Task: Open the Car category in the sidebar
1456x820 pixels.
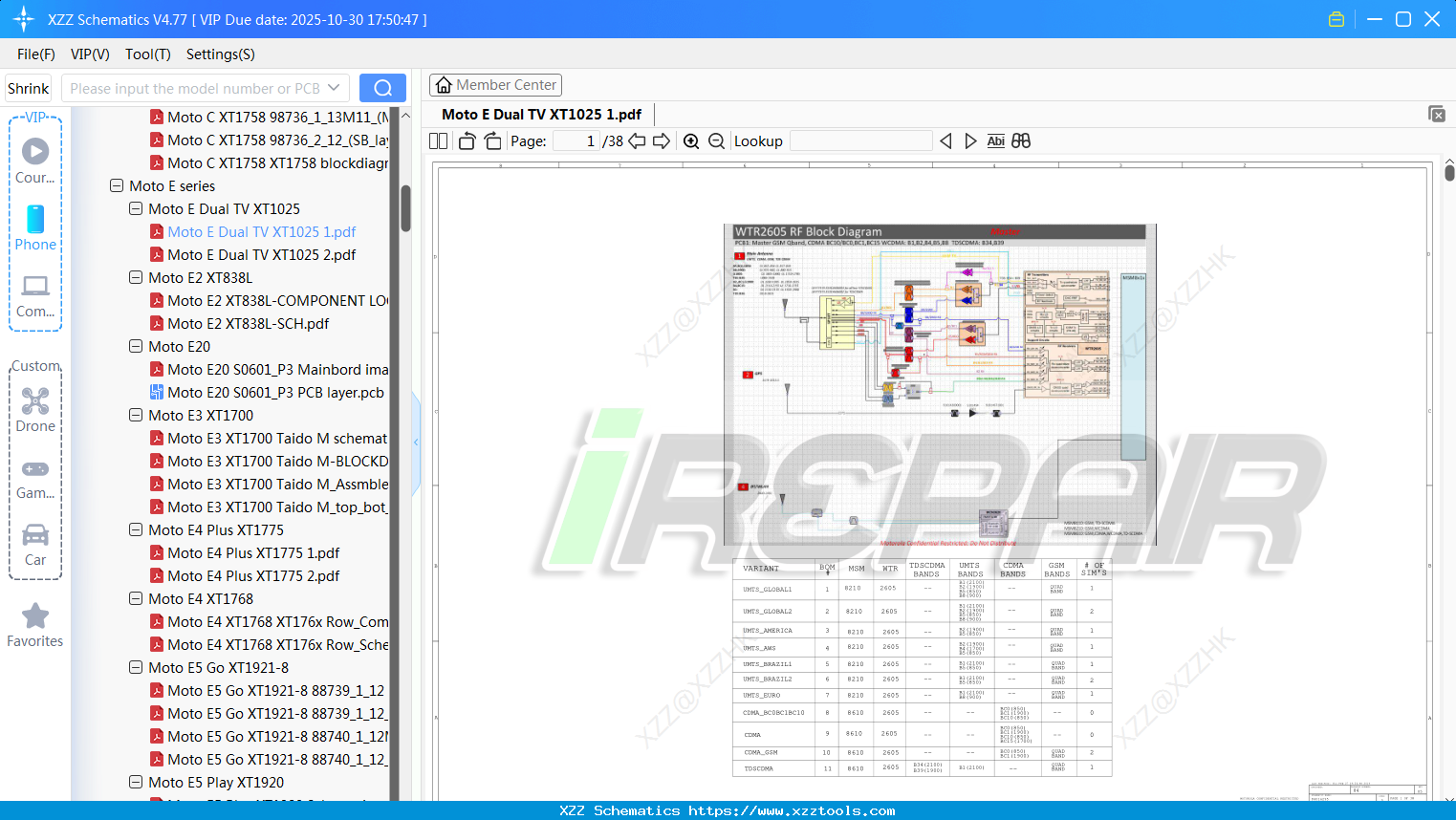Action: coord(35,545)
